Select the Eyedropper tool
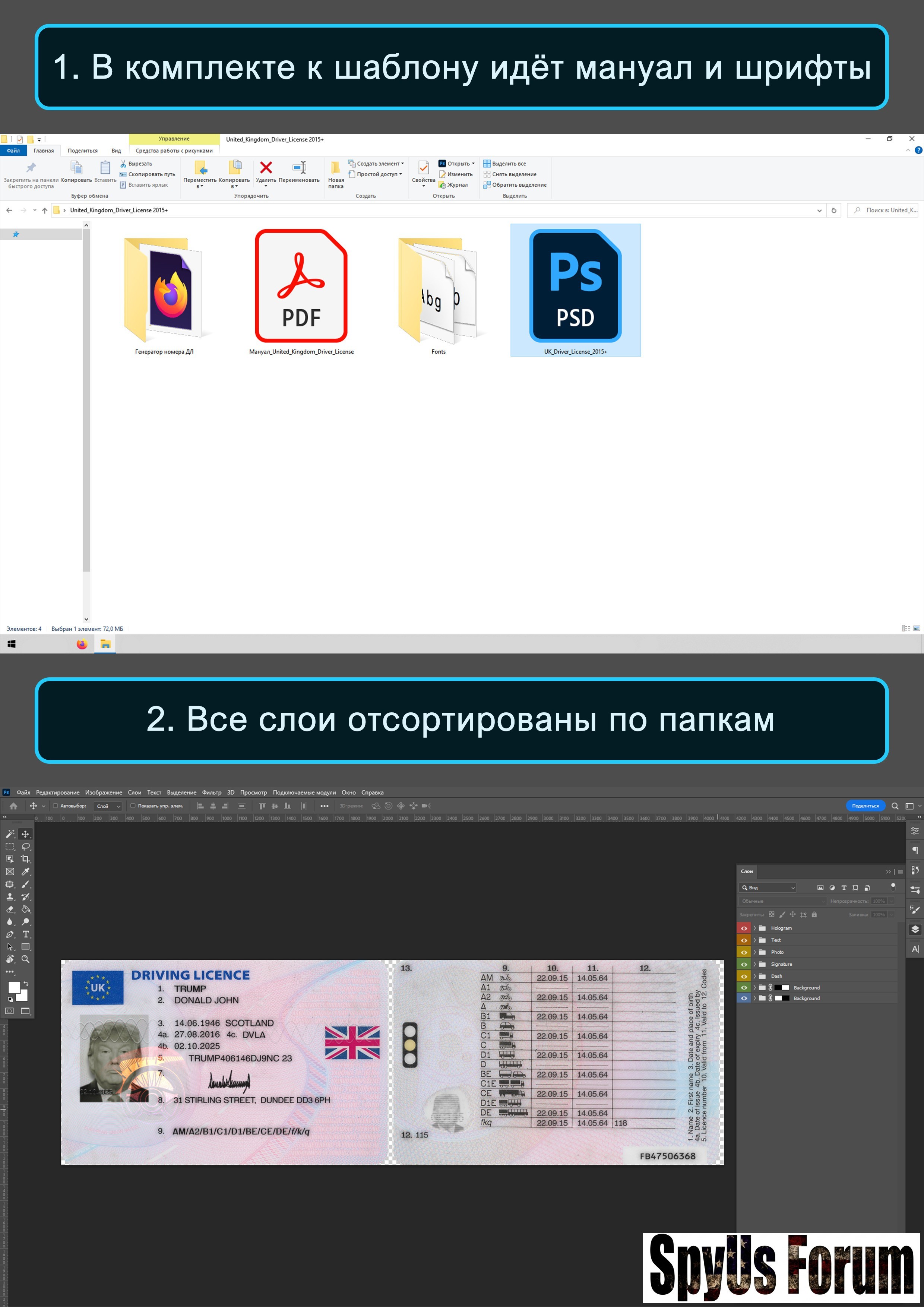Image resolution: width=924 pixels, height=1307 pixels. point(26,871)
